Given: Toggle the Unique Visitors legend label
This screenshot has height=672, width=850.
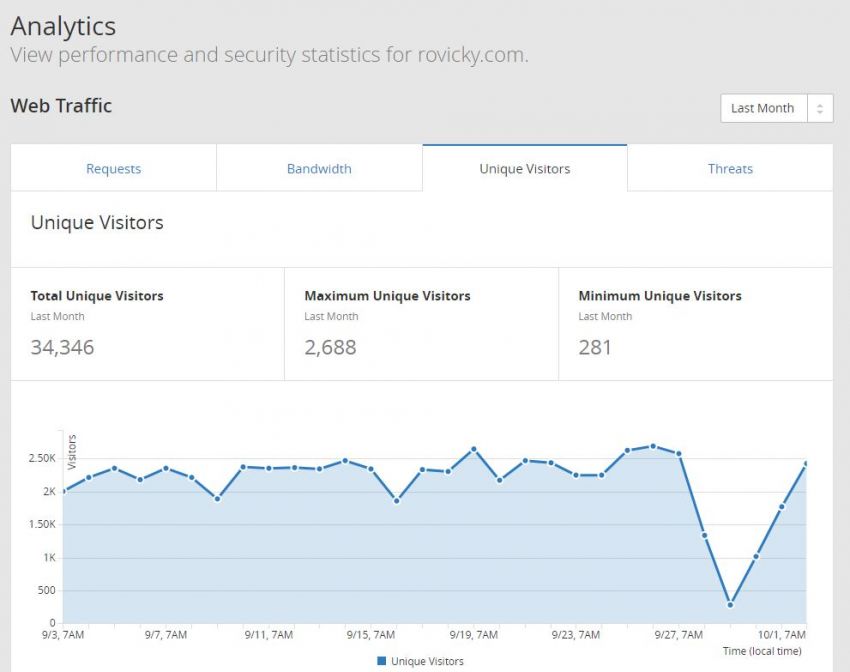Looking at the screenshot, I should pos(427,661).
